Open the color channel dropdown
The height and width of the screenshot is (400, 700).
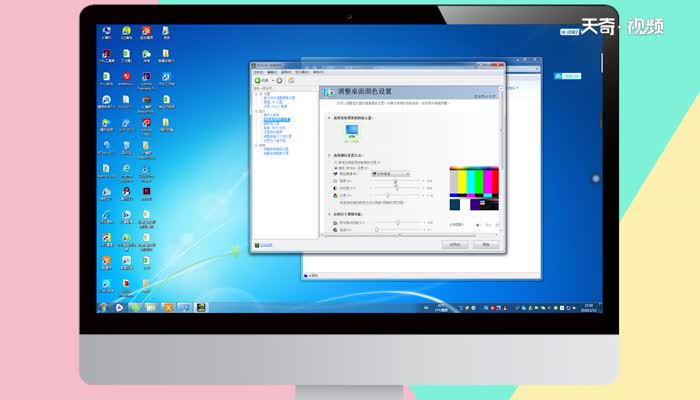point(388,173)
